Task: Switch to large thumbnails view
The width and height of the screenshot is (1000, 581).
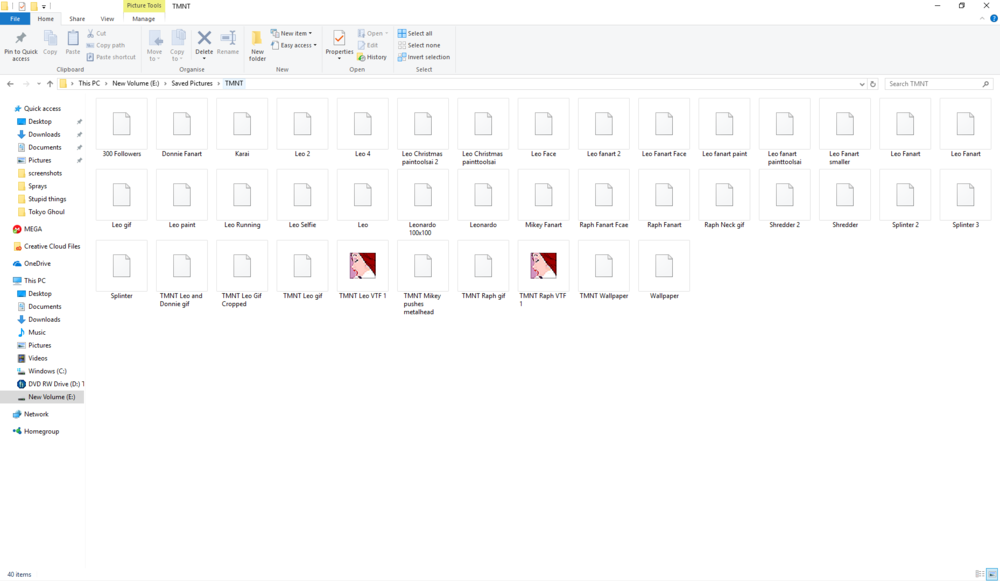Action: (992, 574)
